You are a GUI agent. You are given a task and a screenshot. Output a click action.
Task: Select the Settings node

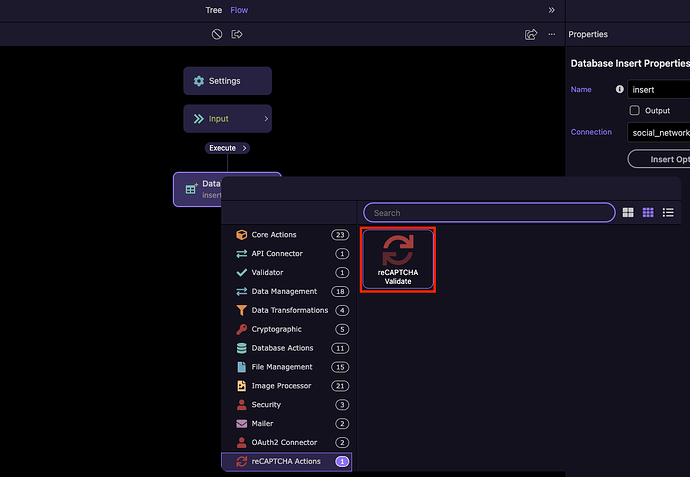227,81
